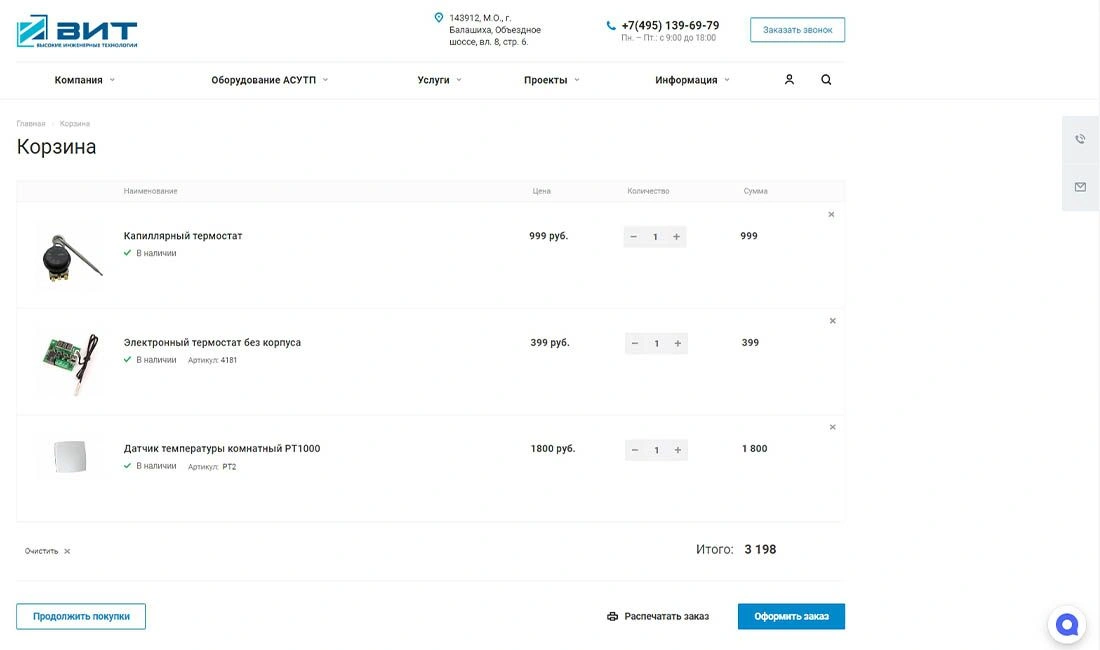
Task: Open the Услуги dropdown menu
Action: coord(439,80)
